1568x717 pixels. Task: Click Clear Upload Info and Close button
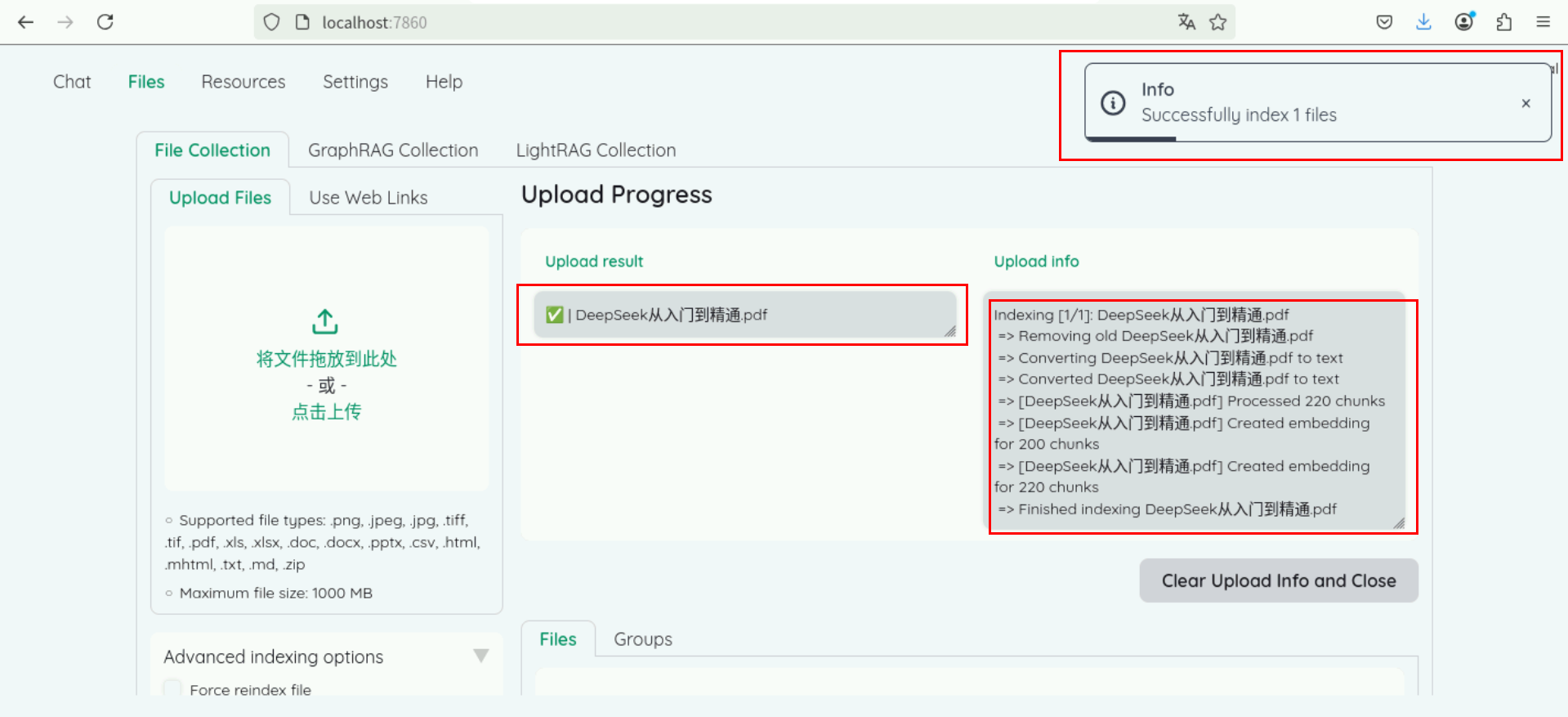tap(1279, 580)
